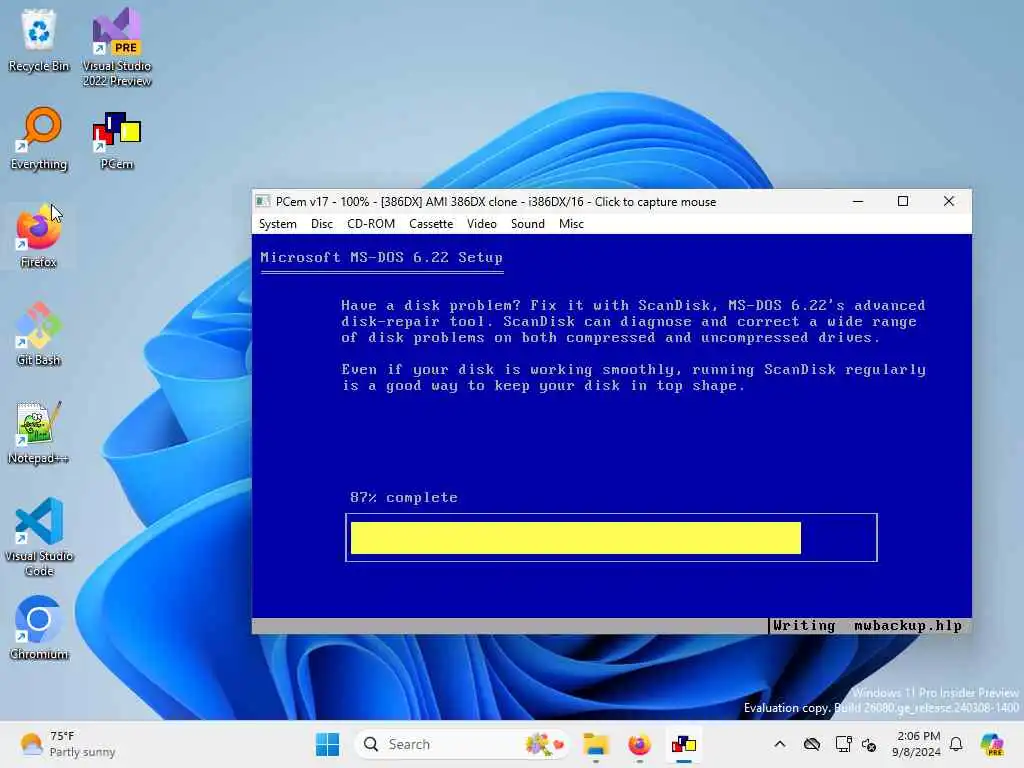Show hidden system tray icons
Viewport: 1024px width, 768px height.
click(x=780, y=744)
